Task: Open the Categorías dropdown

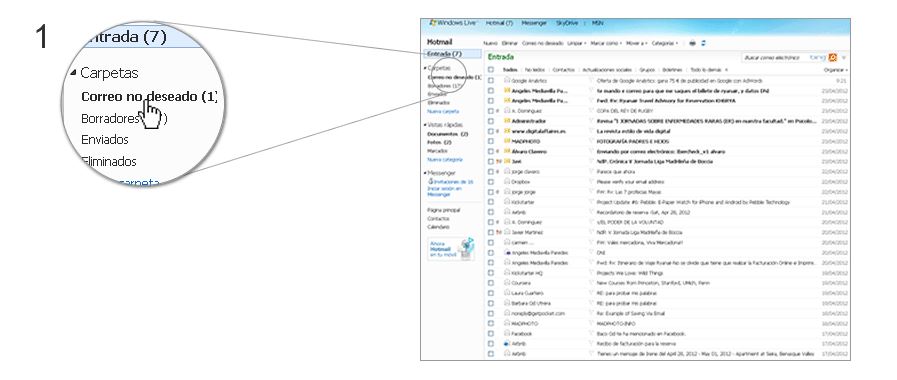Action: click(665, 43)
